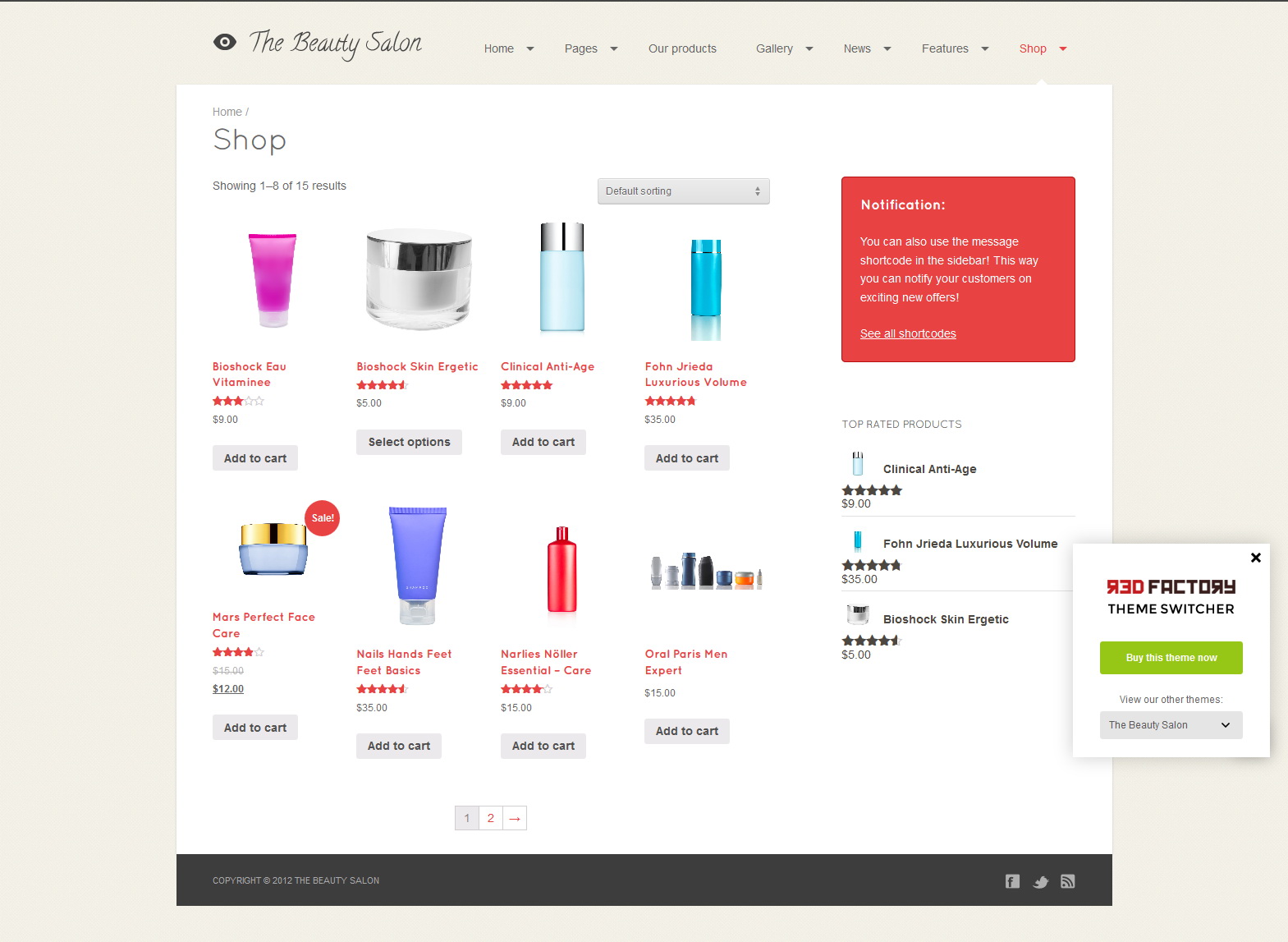Open Clinical Anti-Age in top rated
Screen dimensions: 1288x942
[x=929, y=469]
